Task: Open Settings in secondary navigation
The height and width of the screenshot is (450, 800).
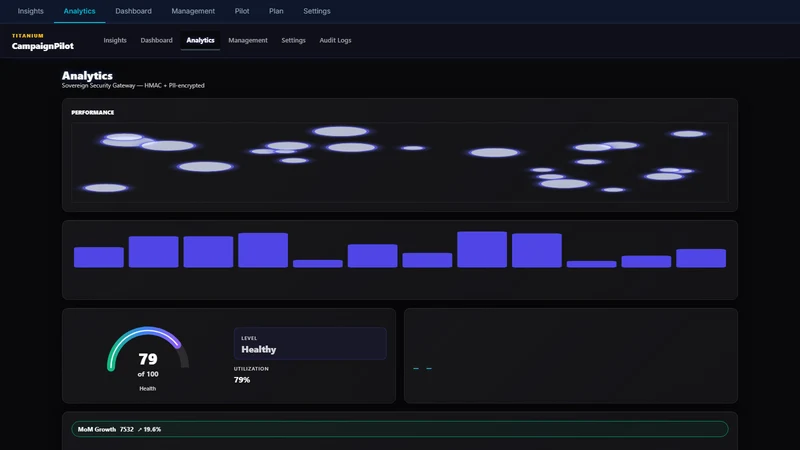Action: click(293, 40)
